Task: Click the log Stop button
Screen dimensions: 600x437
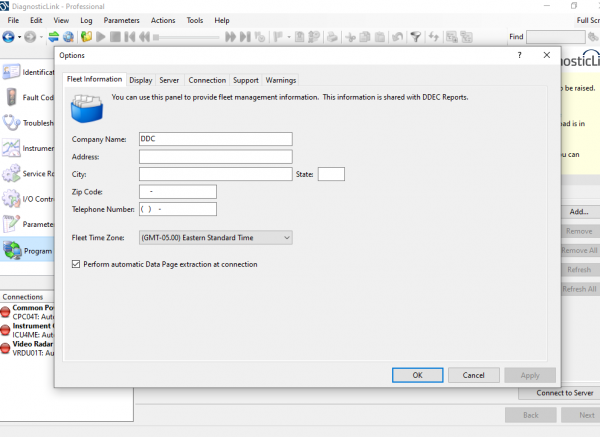Action: click(115, 37)
